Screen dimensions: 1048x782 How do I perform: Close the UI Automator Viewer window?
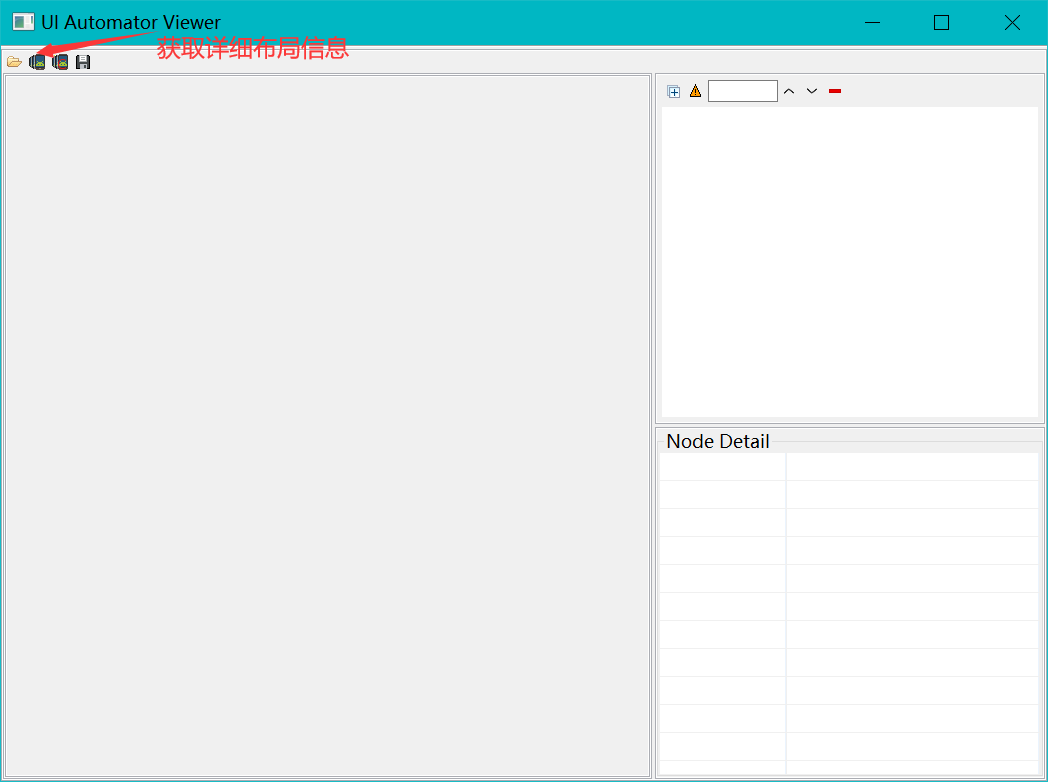click(x=1012, y=23)
